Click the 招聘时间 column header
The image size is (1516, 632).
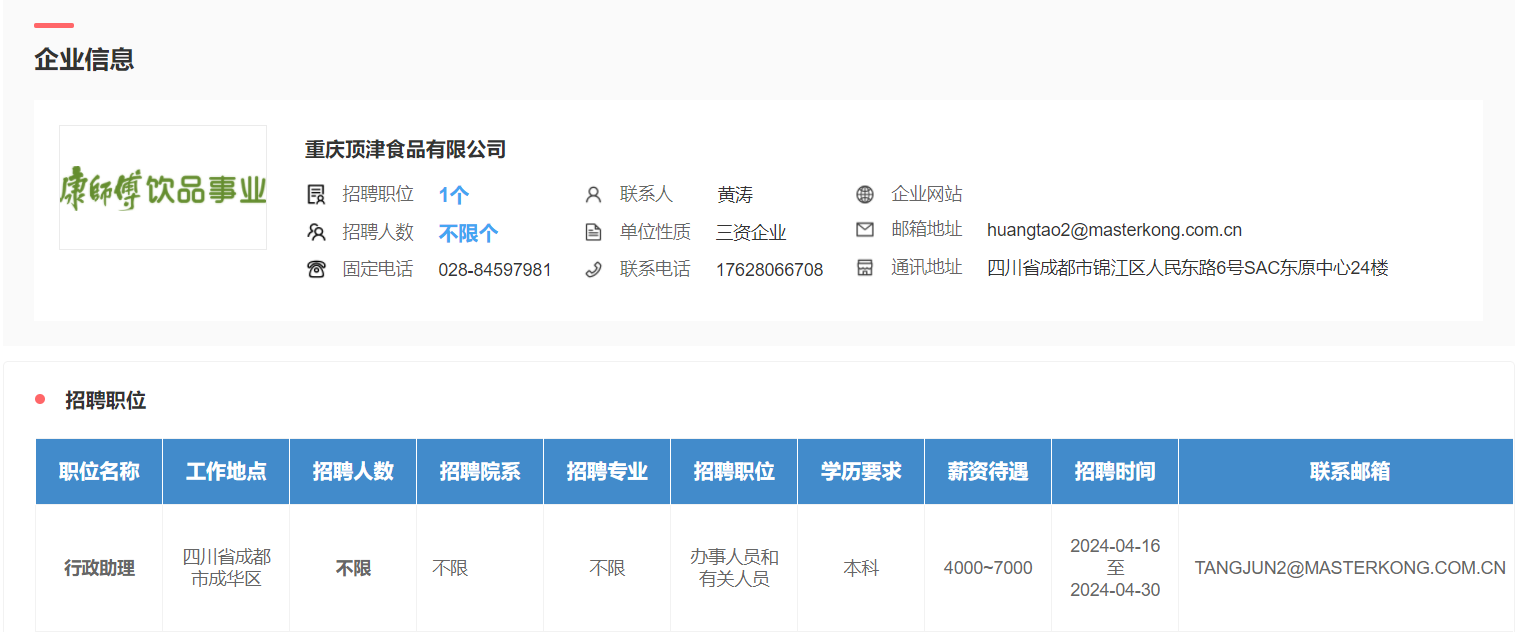tap(1114, 471)
